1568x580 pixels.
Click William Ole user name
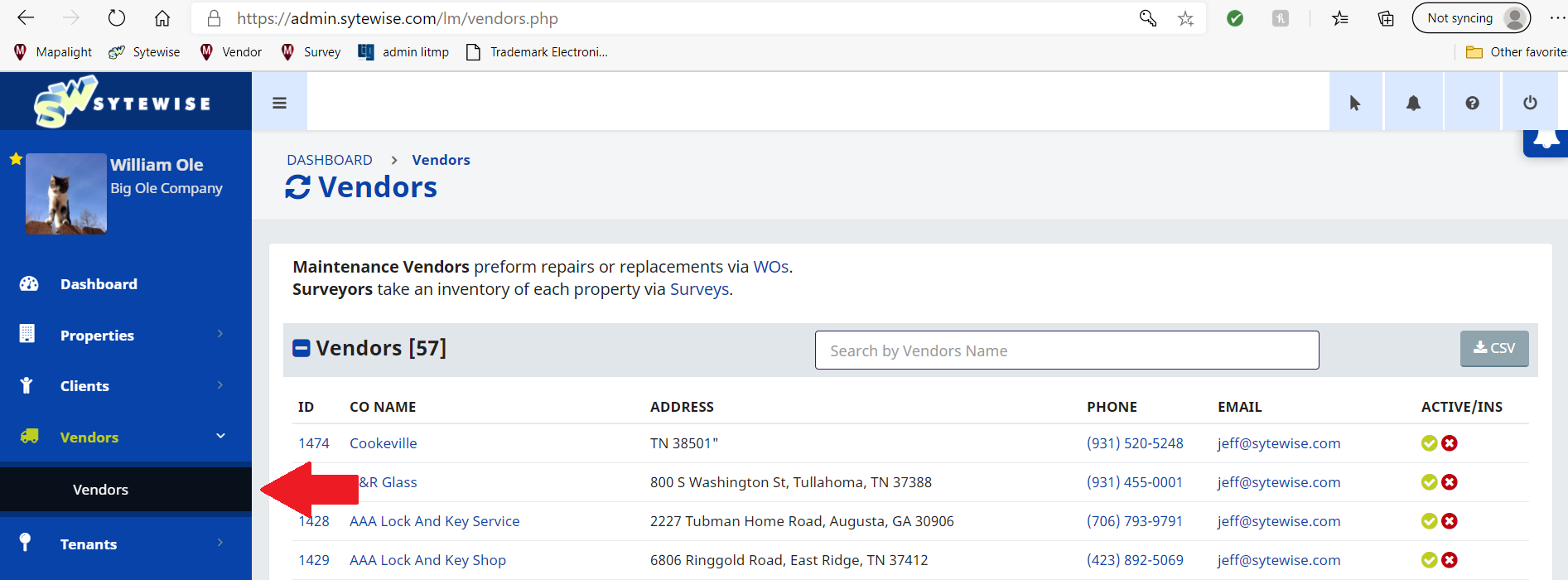(x=157, y=165)
